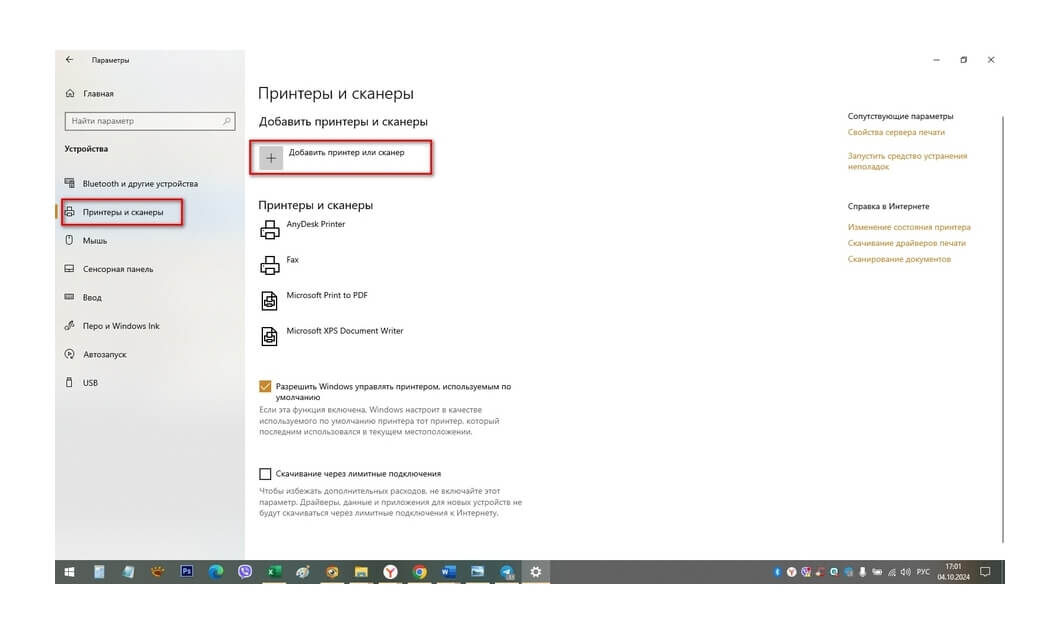The width and height of the screenshot is (1060, 634).
Task: Open File Explorer from the taskbar
Action: tap(361, 572)
